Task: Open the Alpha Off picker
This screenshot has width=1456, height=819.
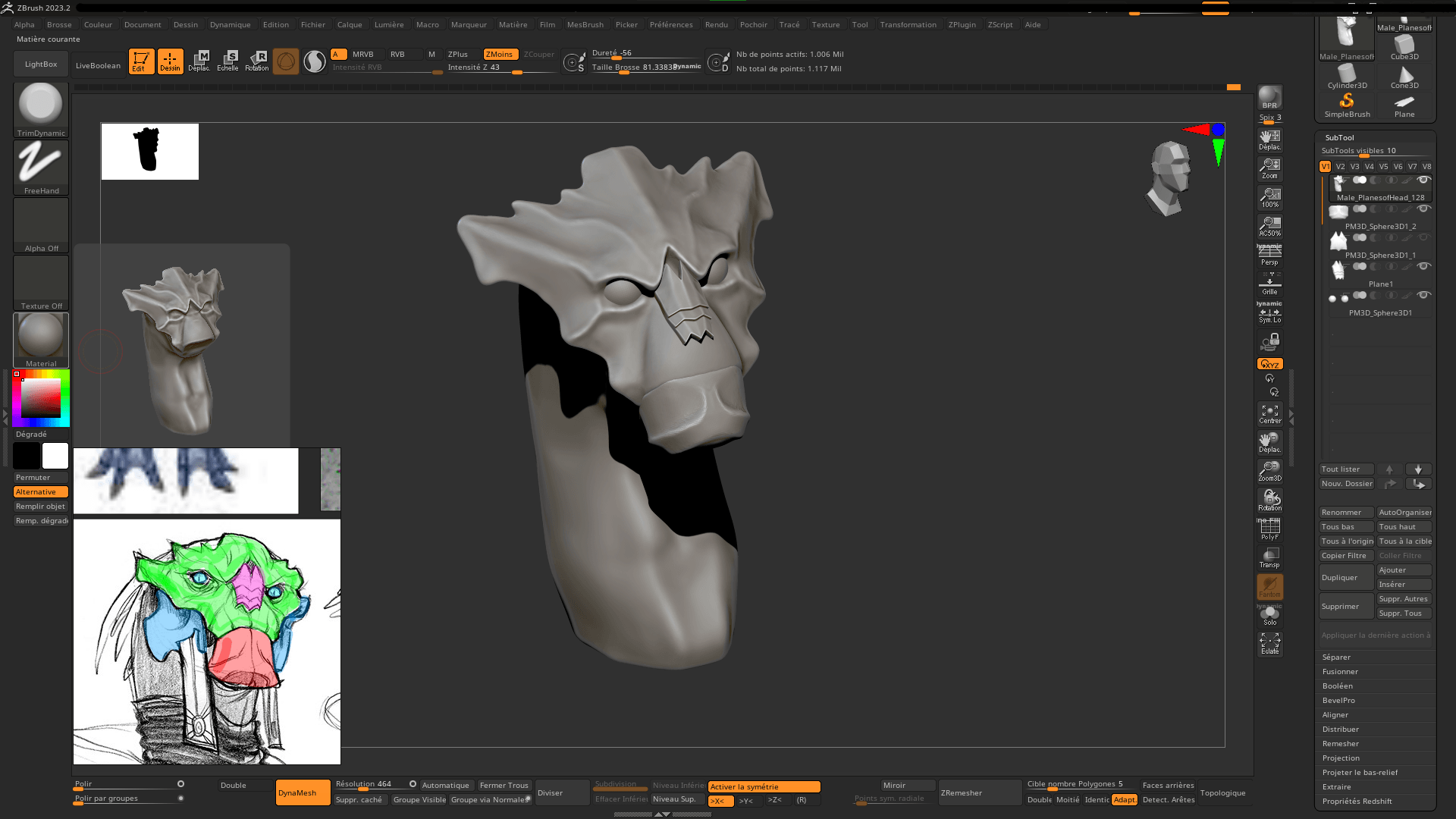Action: click(x=41, y=225)
